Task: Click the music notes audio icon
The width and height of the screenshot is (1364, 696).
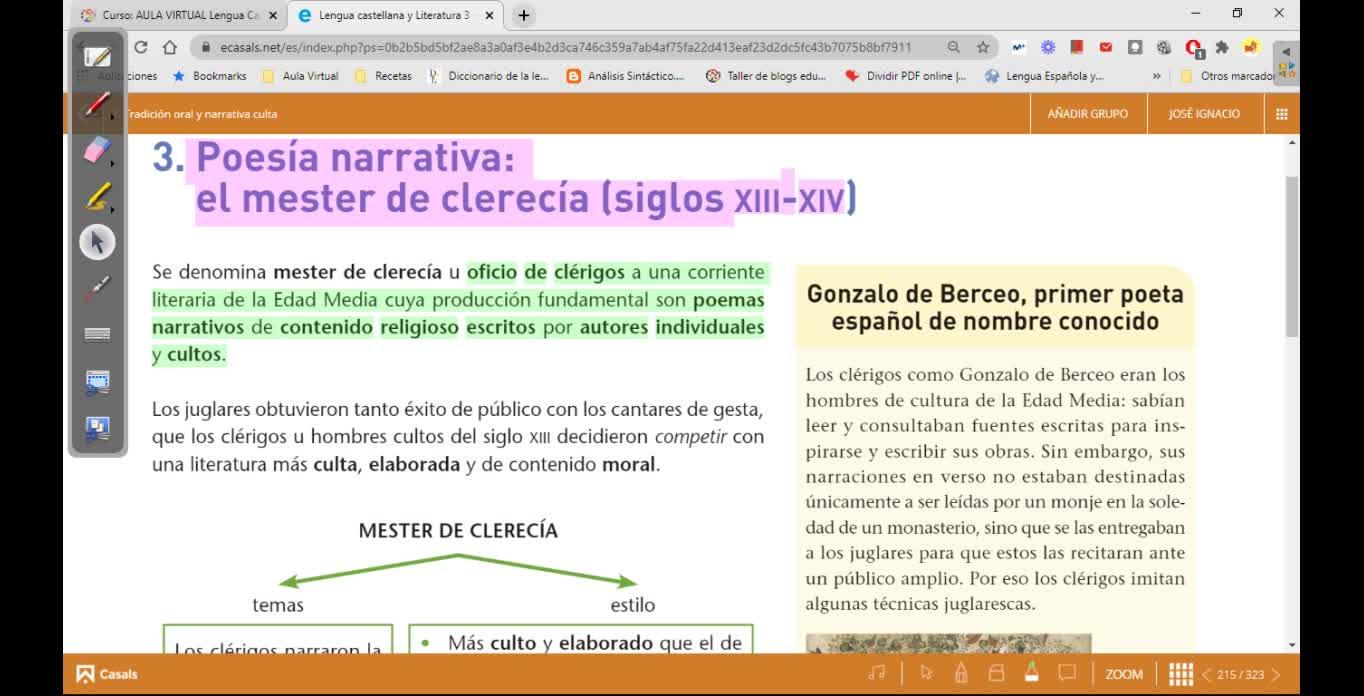Action: [x=877, y=674]
